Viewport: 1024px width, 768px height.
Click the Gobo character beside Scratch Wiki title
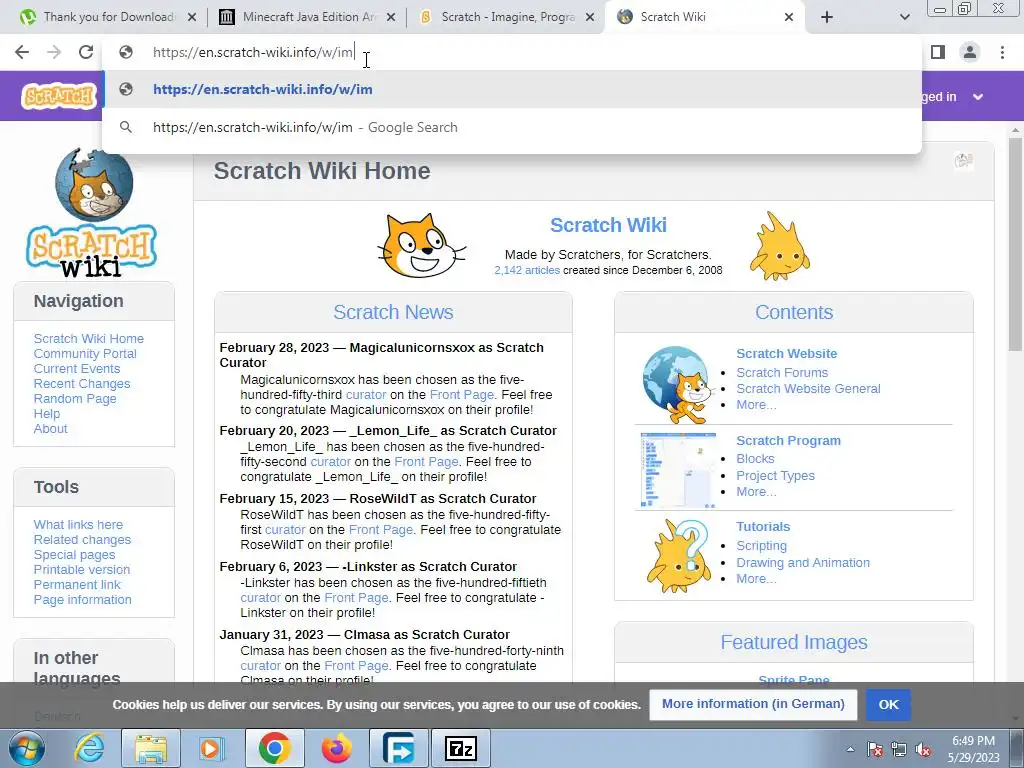tap(779, 246)
